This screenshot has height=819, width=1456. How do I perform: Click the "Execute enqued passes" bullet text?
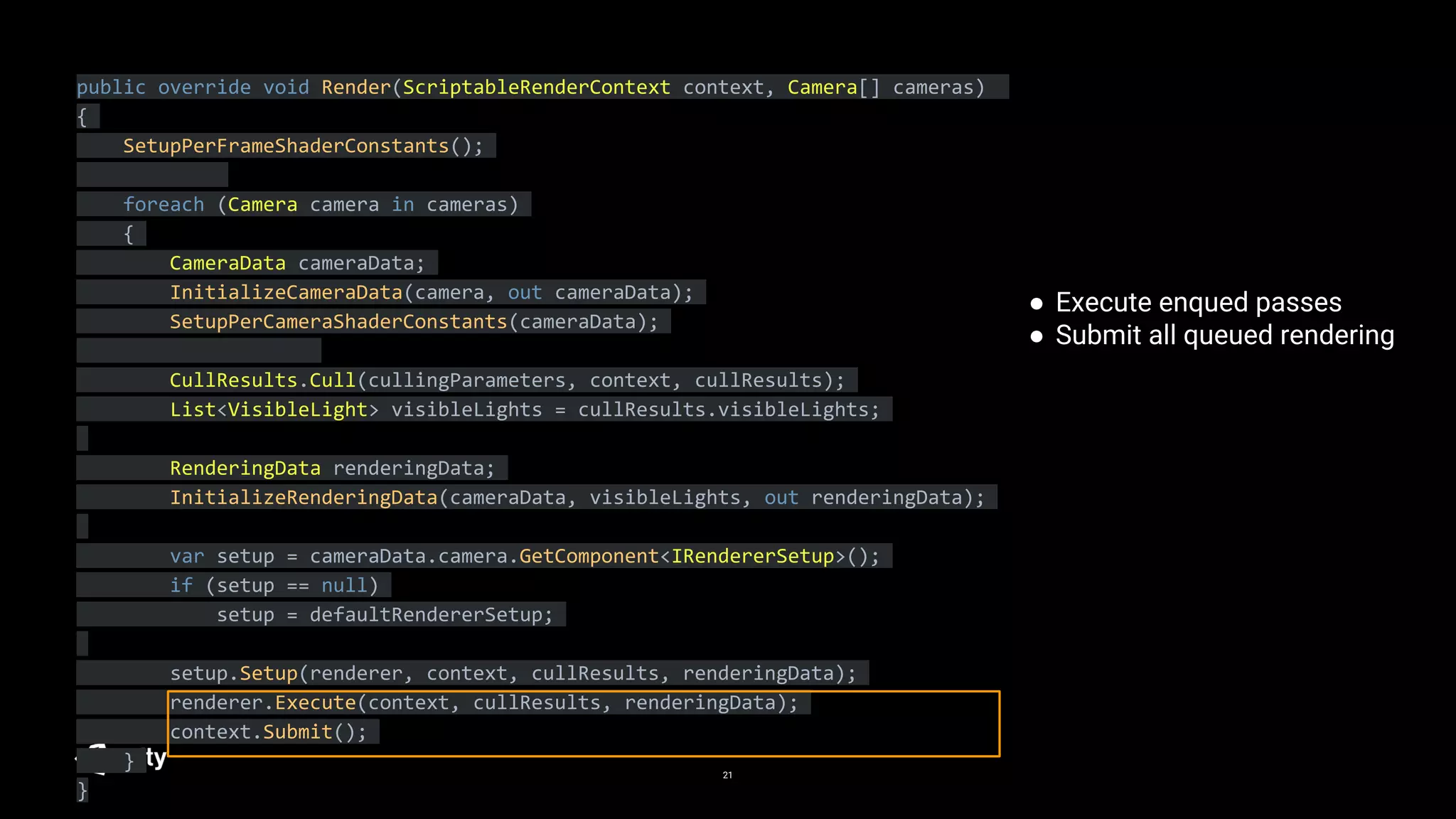coord(1198,303)
